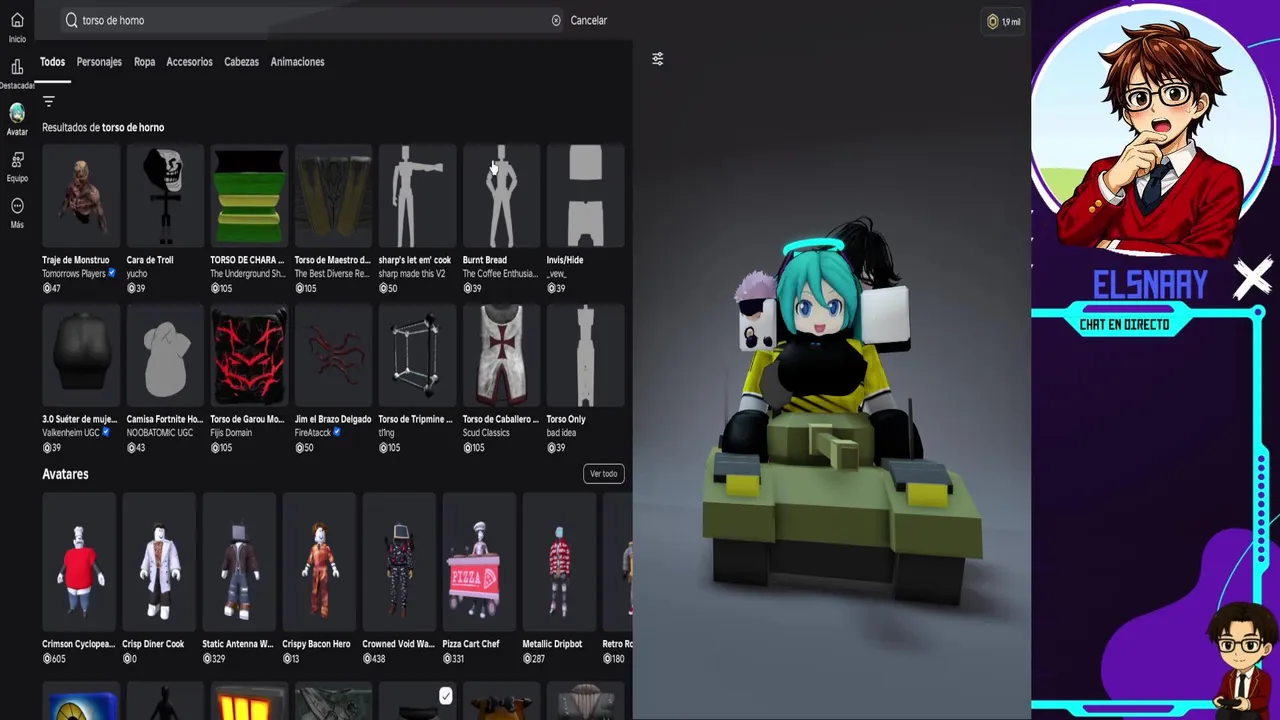Open the Inicio home icon
The image size is (1280, 720).
(17, 20)
